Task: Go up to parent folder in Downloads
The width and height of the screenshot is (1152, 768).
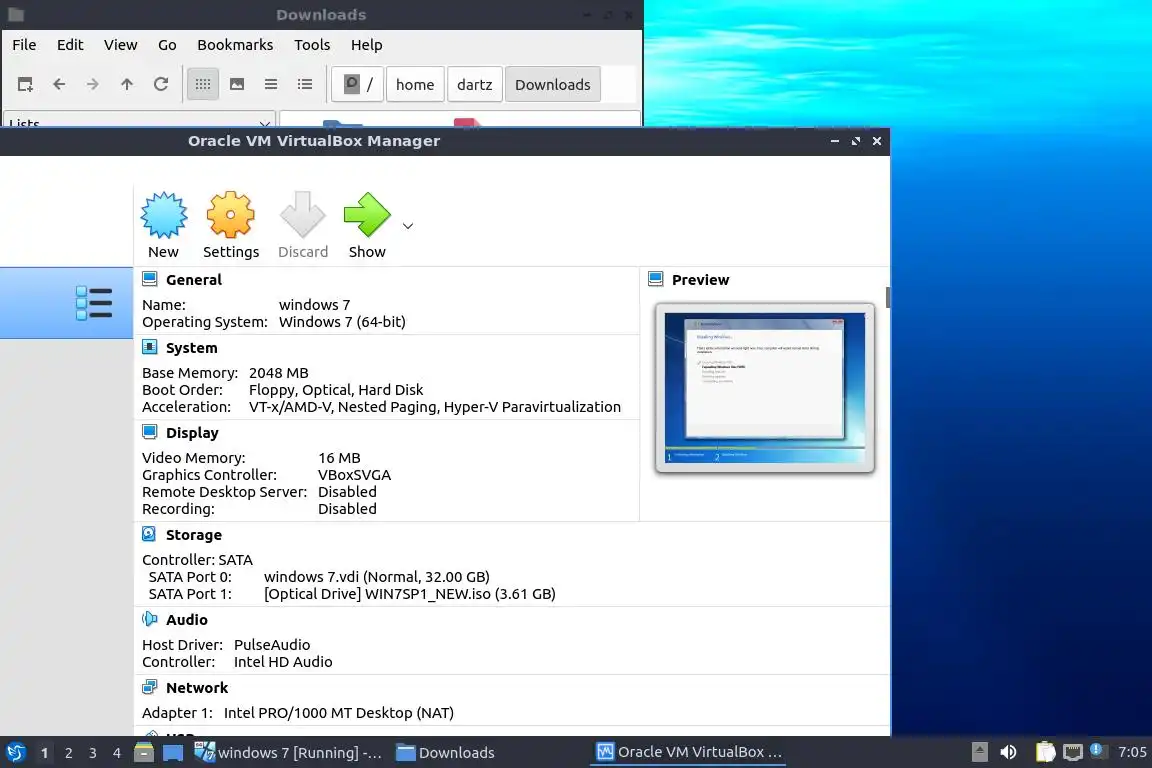Action: [x=126, y=85]
